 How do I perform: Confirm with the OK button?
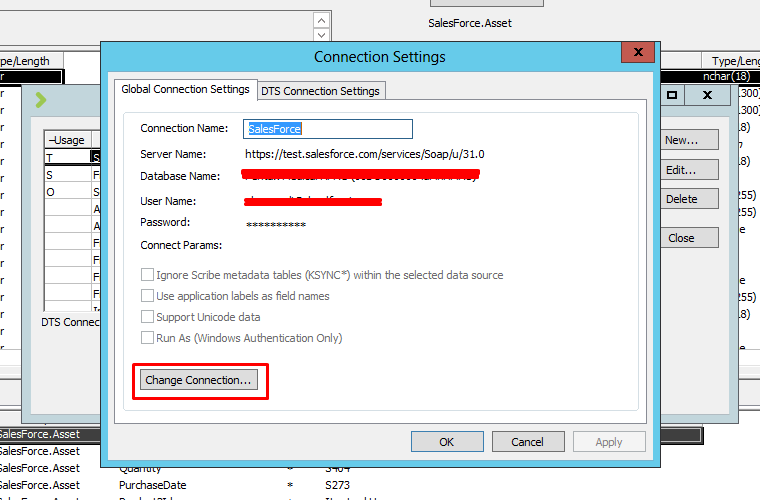(x=447, y=442)
